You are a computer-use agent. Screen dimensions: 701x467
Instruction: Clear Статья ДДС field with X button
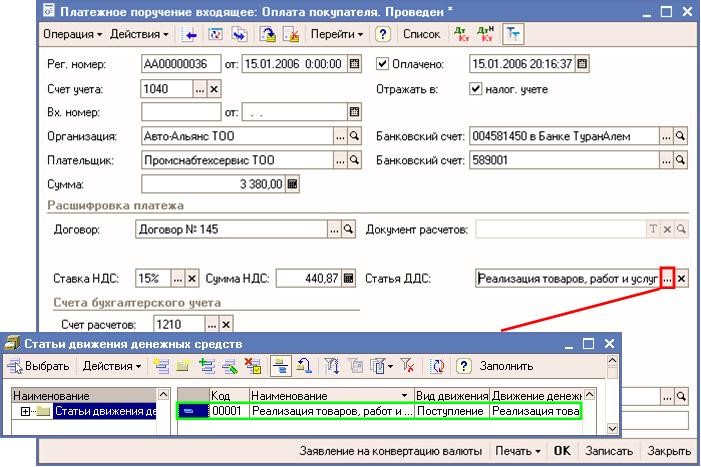coord(683,279)
